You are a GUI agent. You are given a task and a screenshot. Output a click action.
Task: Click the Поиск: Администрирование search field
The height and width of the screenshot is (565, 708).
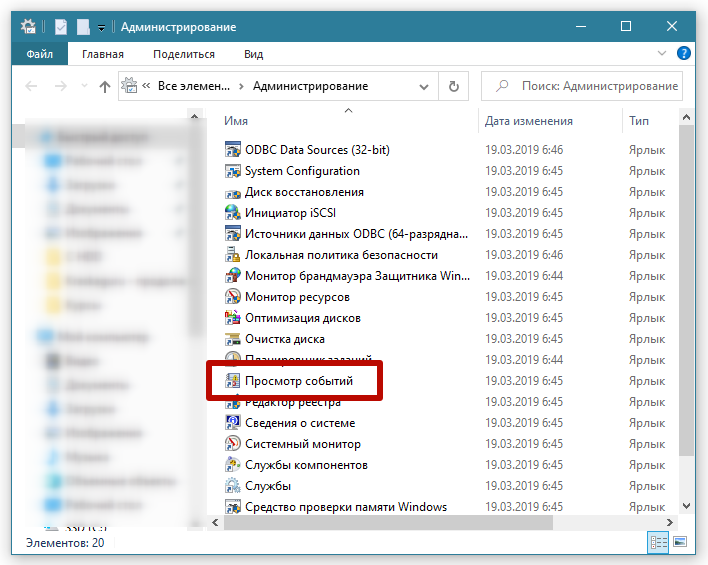592,86
